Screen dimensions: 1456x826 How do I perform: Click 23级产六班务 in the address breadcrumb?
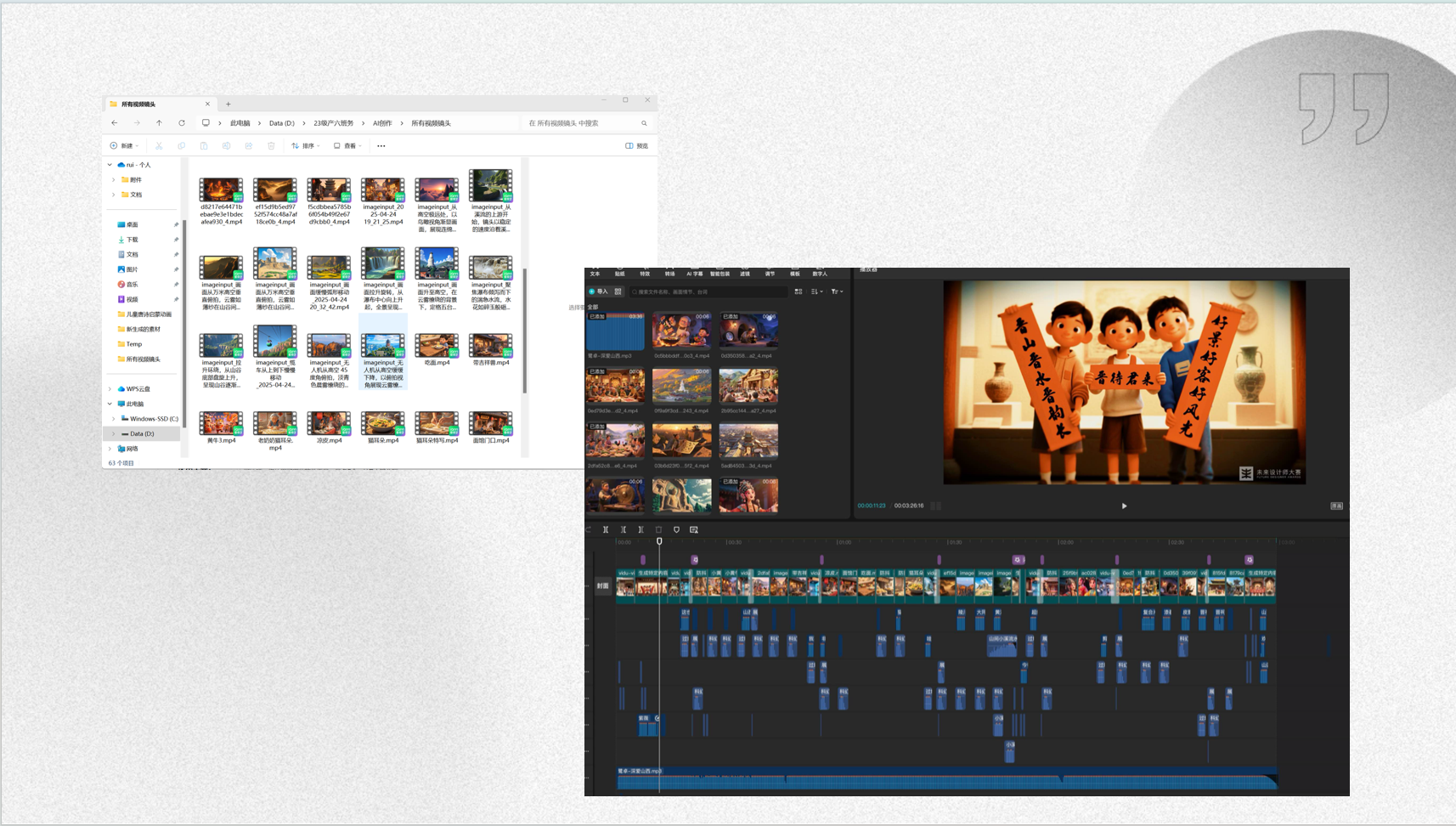(x=333, y=123)
